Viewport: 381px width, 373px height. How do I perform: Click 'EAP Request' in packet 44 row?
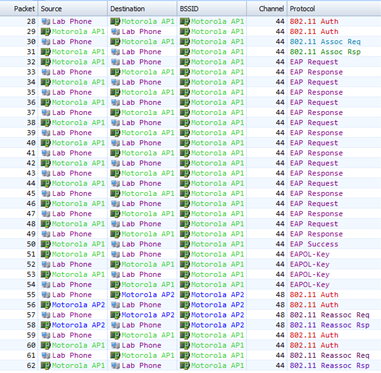point(314,184)
